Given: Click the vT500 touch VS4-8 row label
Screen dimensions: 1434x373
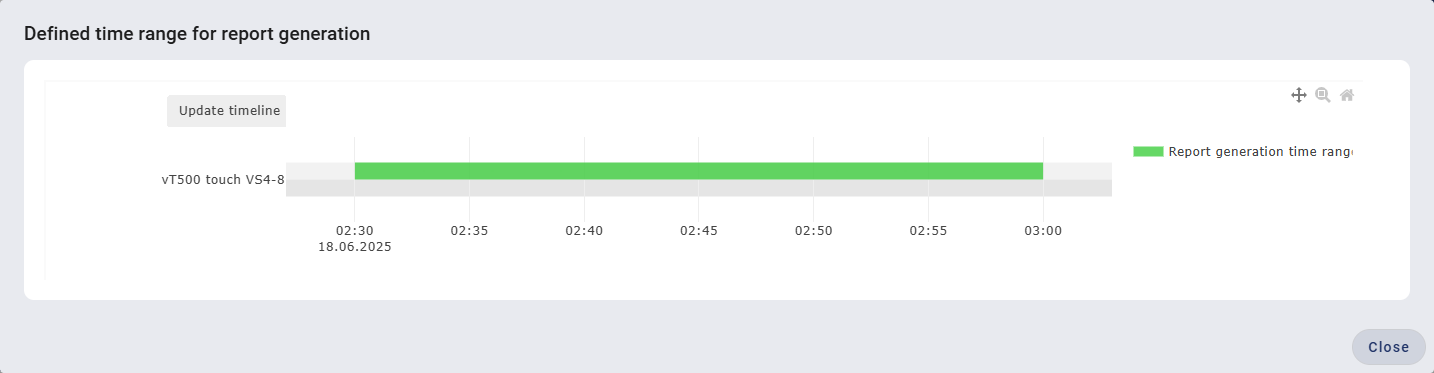Looking at the screenshot, I should click(x=223, y=181).
